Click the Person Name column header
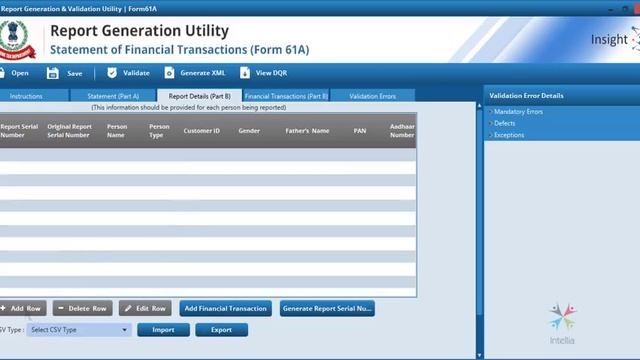 pyautogui.click(x=117, y=131)
